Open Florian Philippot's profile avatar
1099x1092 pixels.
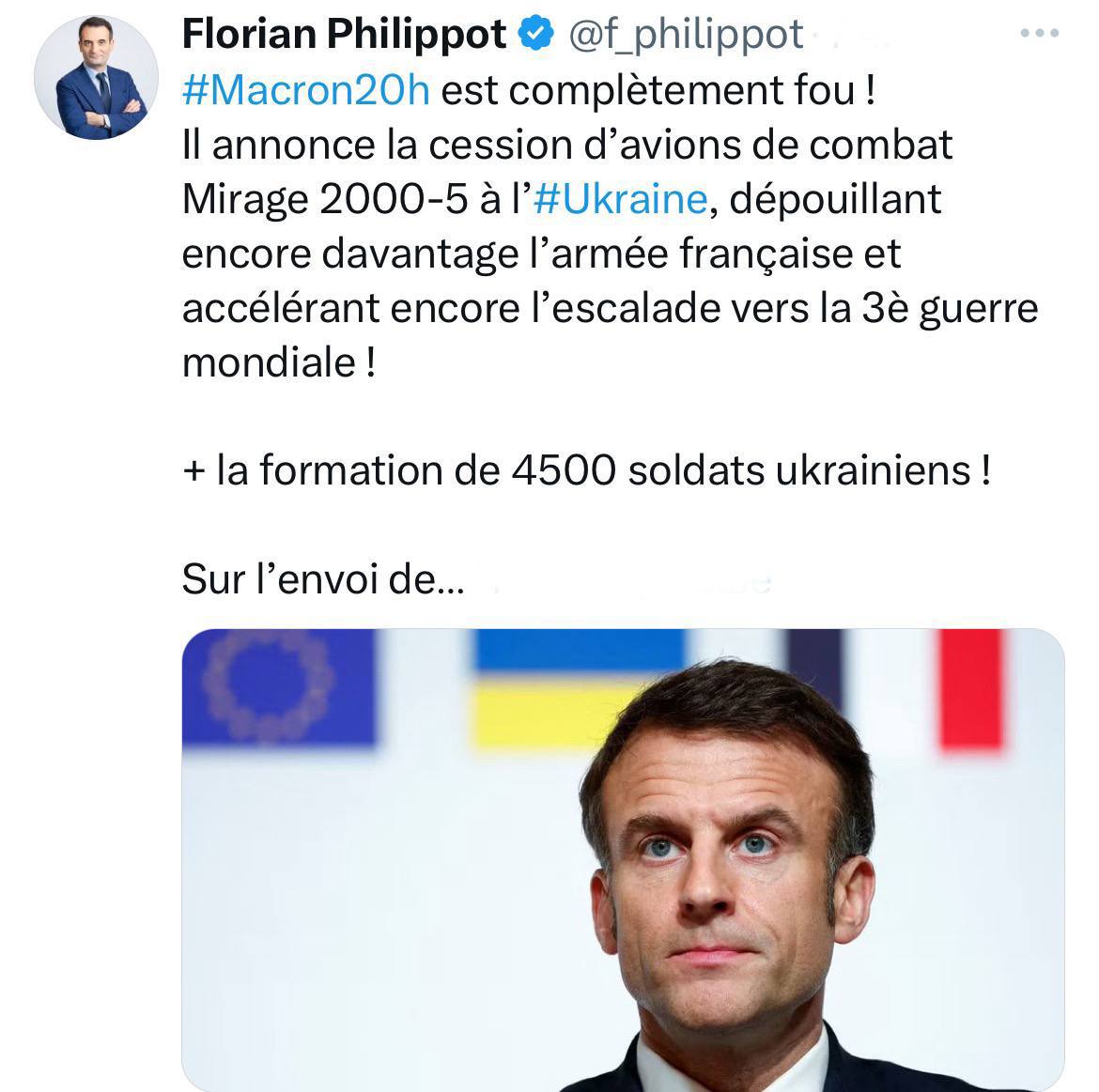coord(95,78)
